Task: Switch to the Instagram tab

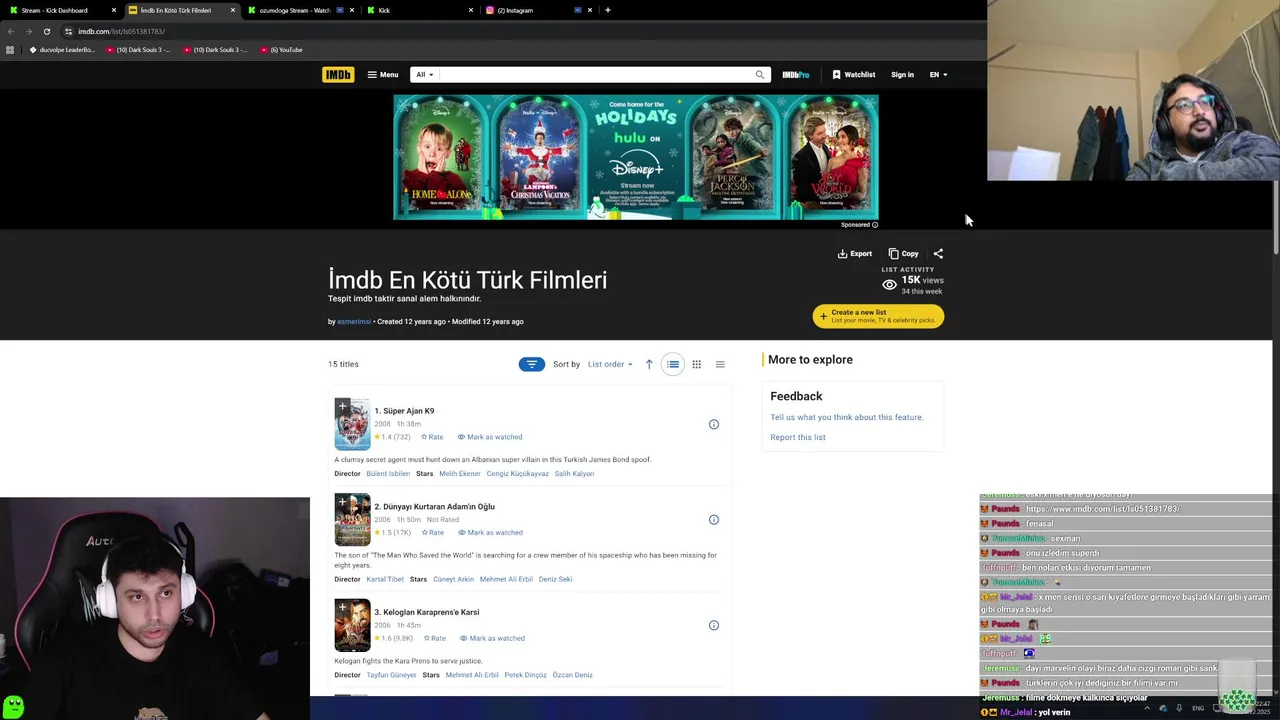Action: [537, 10]
